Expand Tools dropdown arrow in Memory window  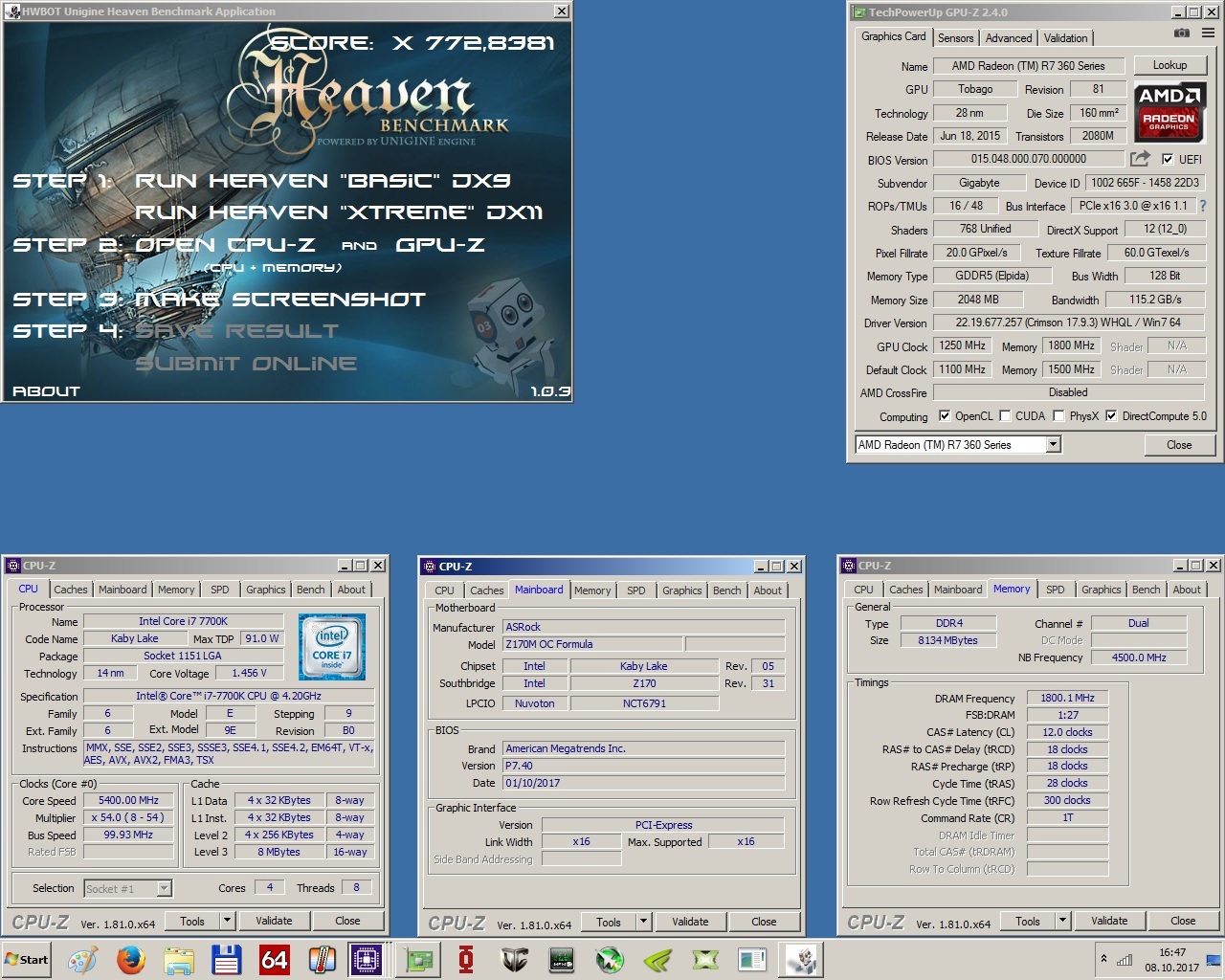[1062, 921]
